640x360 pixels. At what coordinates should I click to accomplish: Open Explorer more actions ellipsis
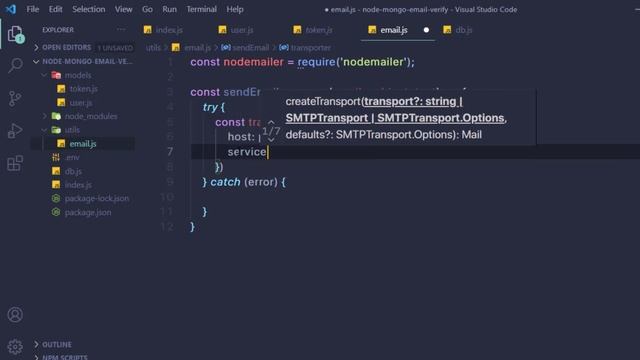click(121, 29)
